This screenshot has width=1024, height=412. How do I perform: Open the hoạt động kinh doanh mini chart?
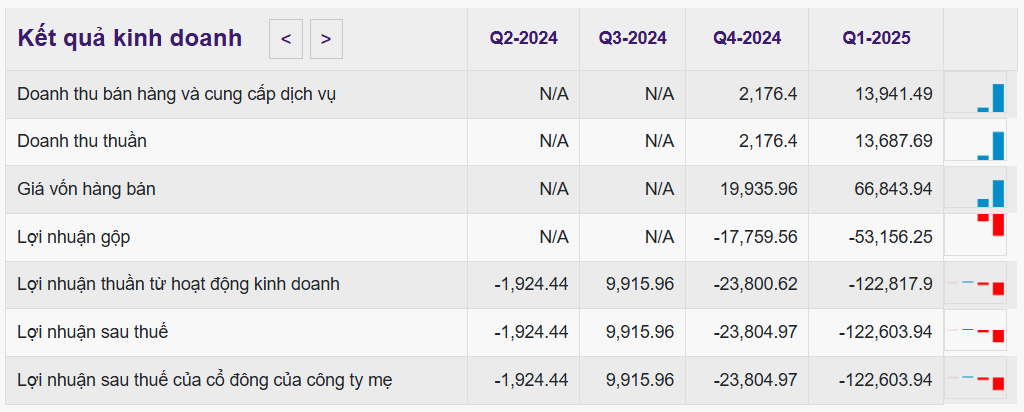coord(976,285)
